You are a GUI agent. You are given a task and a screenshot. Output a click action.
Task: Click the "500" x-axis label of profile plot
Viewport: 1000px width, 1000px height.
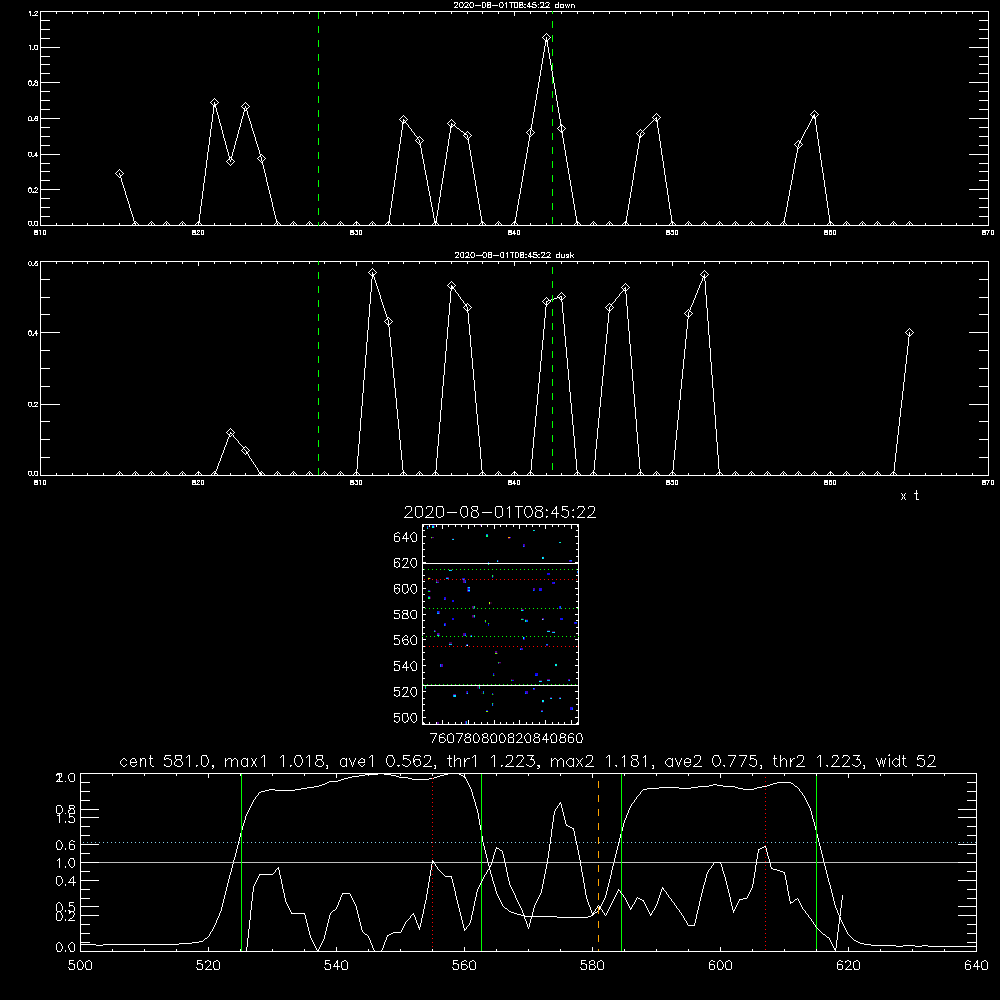(80, 965)
